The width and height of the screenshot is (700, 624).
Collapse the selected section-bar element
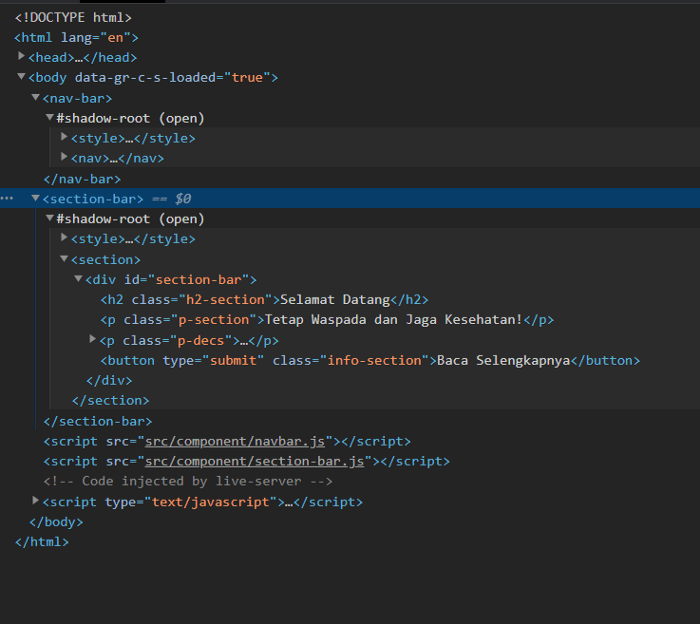point(35,198)
